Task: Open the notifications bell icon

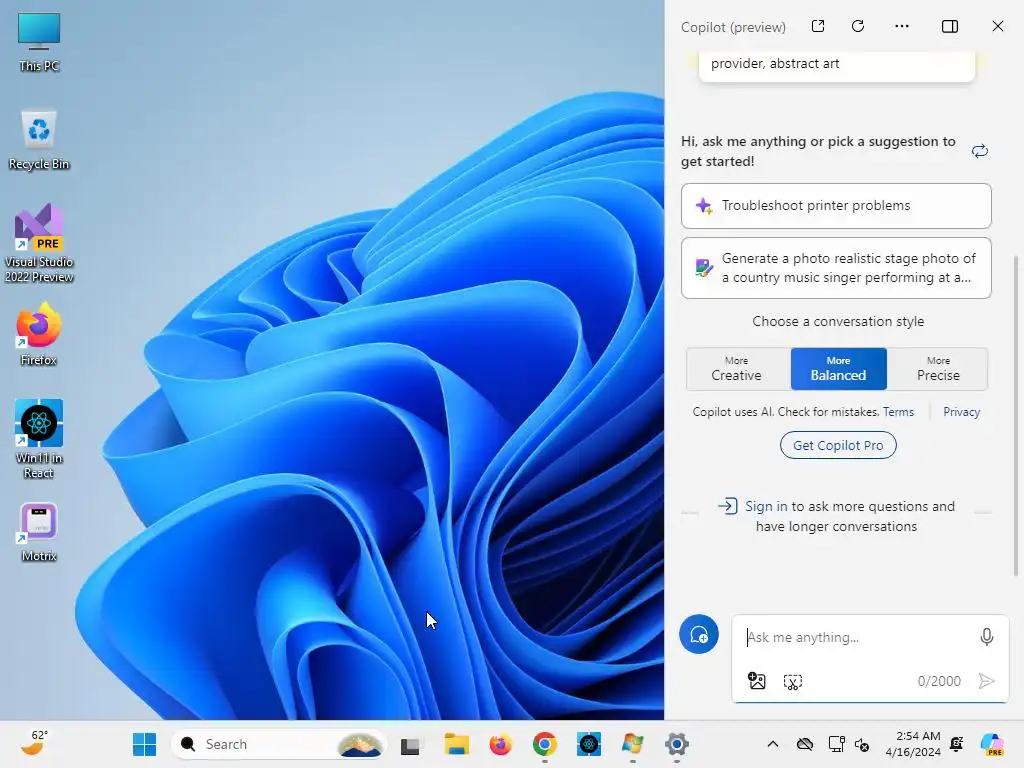Action: coord(957,744)
